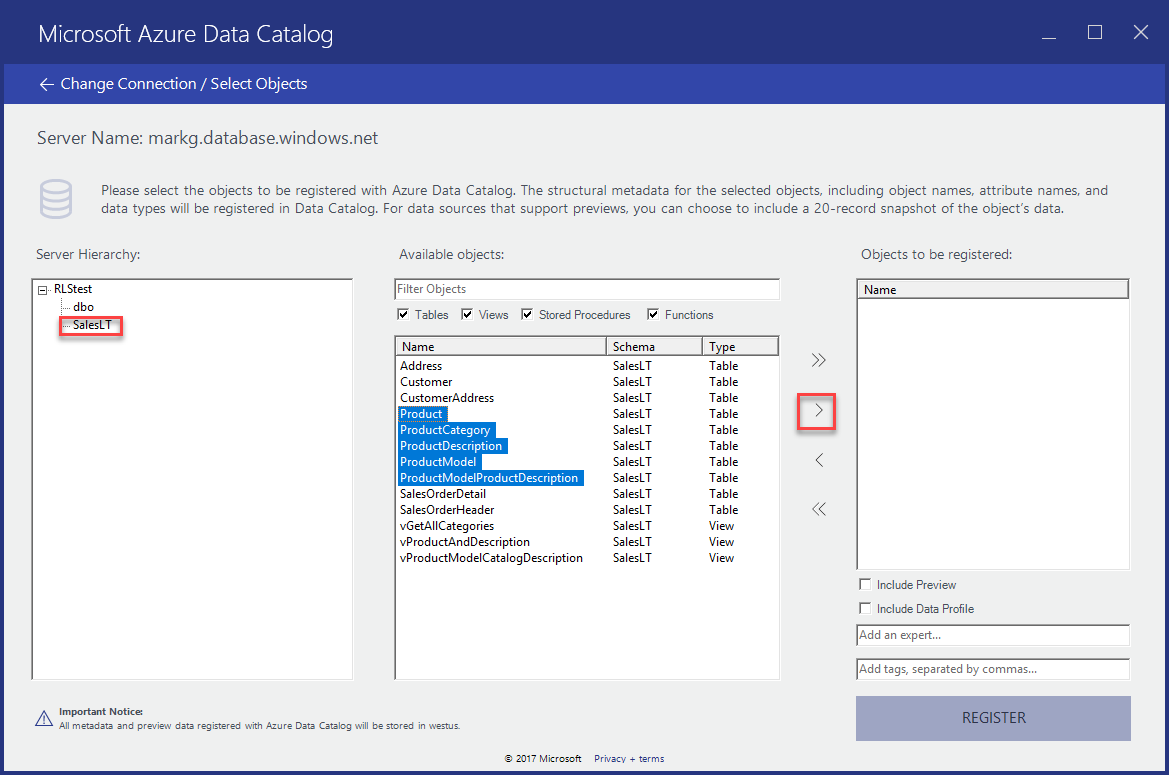
Task: Click the Filter Objects search field
Action: pos(586,289)
